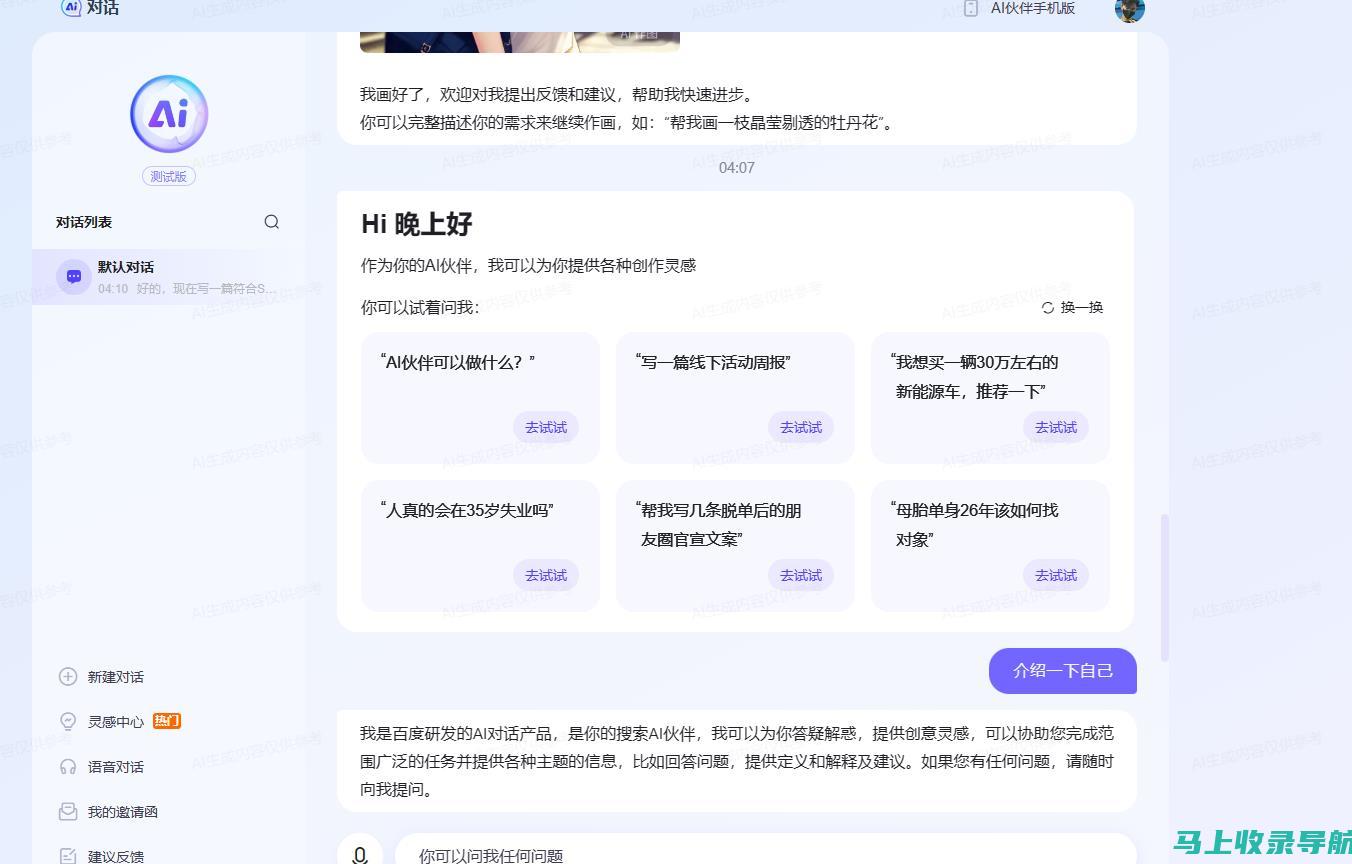Click the 我的邀请函 envelope icon
This screenshot has width=1352, height=864.
pyautogui.click(x=68, y=812)
